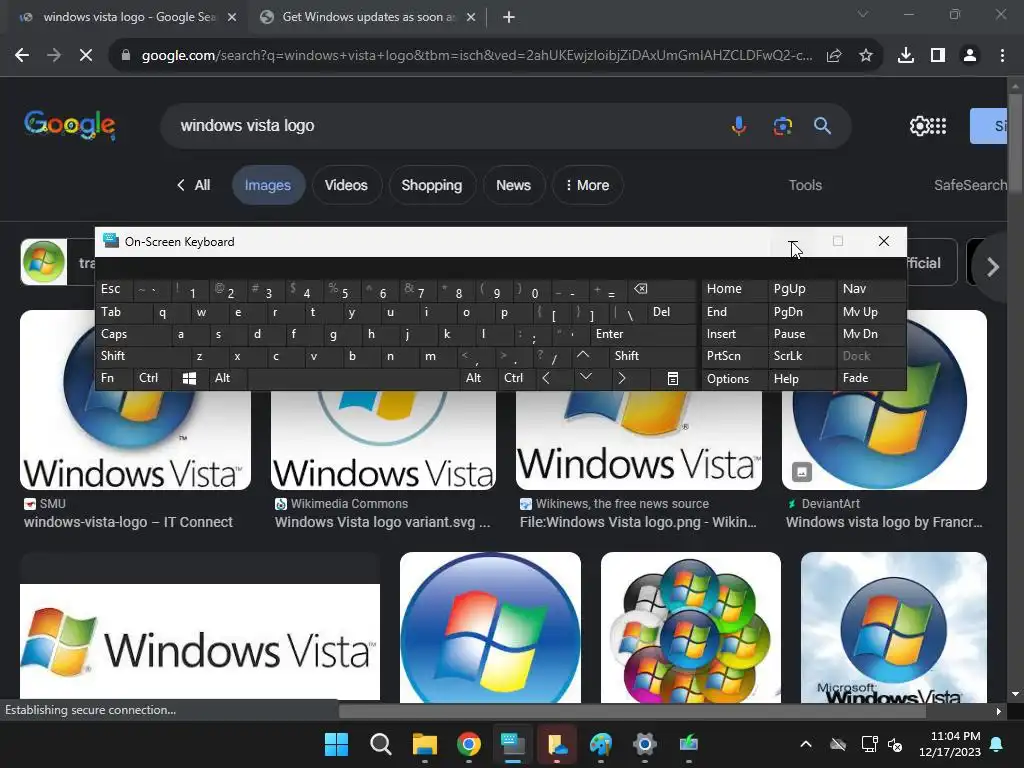Open File Explorer from taskbar

424,744
